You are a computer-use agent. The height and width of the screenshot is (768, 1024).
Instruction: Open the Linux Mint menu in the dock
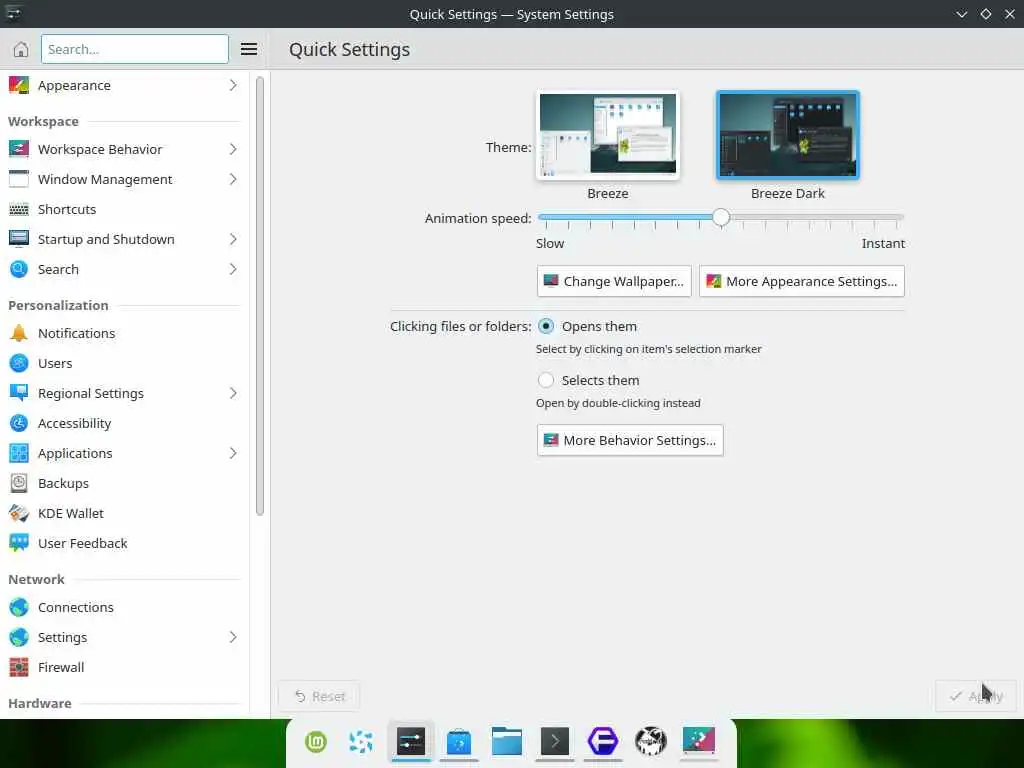(x=315, y=742)
